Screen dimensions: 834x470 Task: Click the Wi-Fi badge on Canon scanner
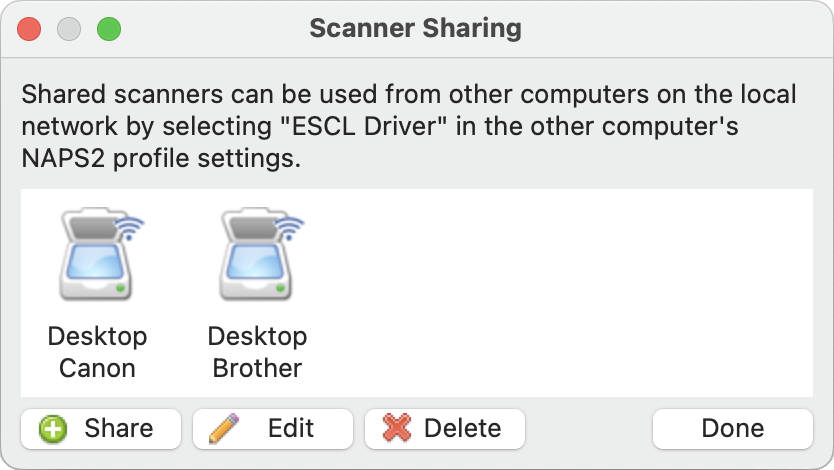coord(130,227)
